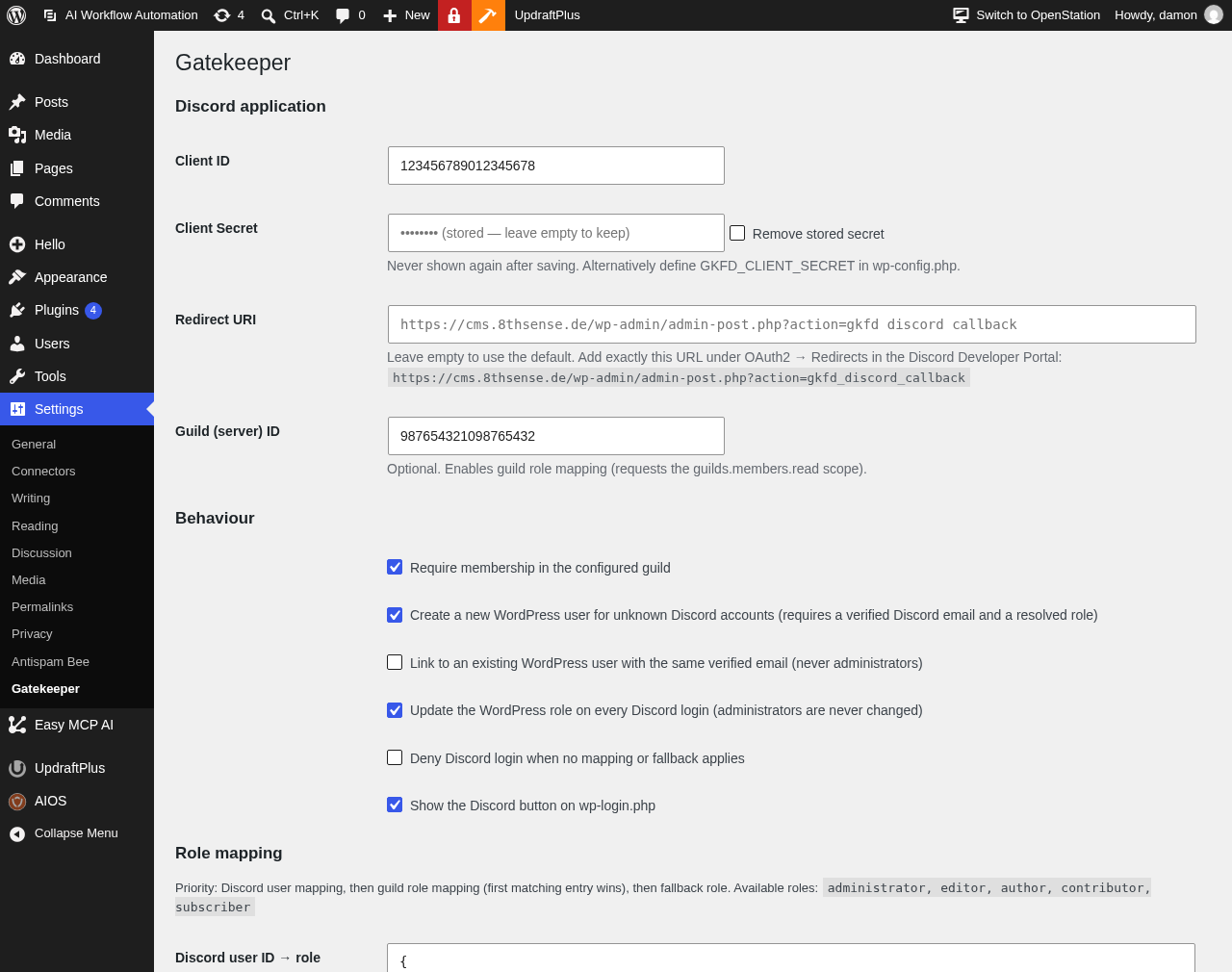Viewport: 1232px width, 972px height.
Task: Click into the Guild (server) ID field
Action: coord(556,436)
